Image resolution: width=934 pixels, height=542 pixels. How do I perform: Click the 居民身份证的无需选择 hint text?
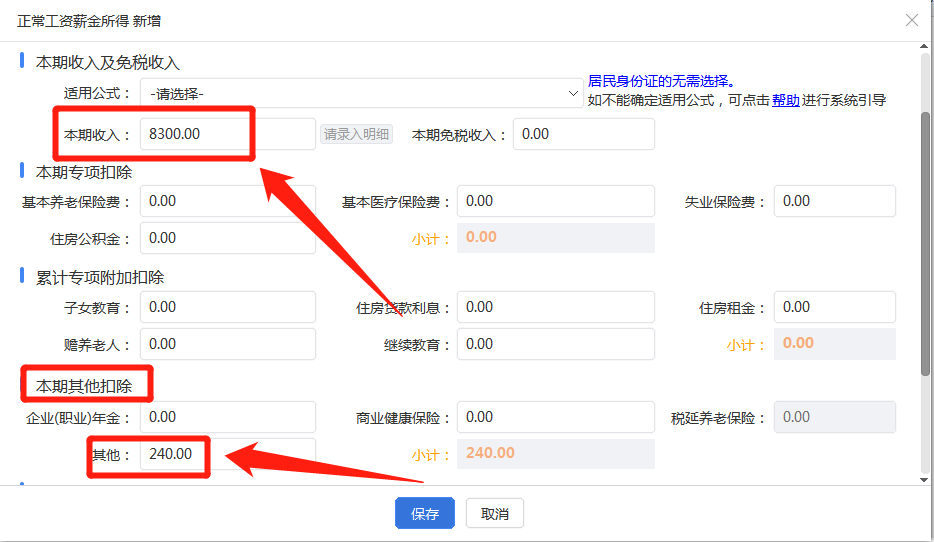coord(661,82)
